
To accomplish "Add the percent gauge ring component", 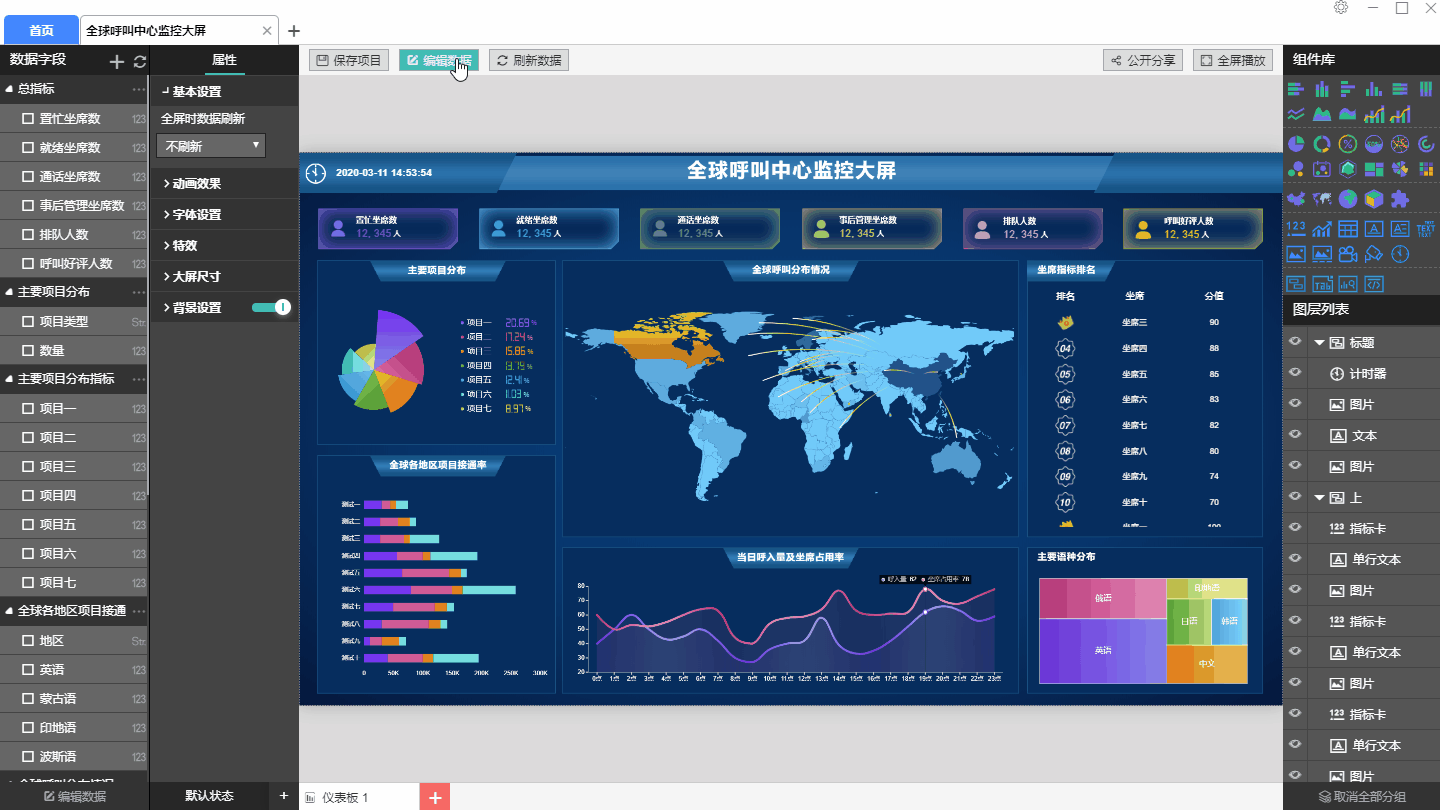I will (x=1348, y=143).
